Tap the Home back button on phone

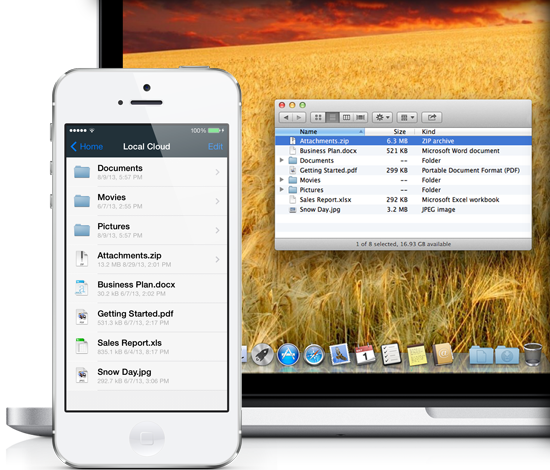click(87, 147)
